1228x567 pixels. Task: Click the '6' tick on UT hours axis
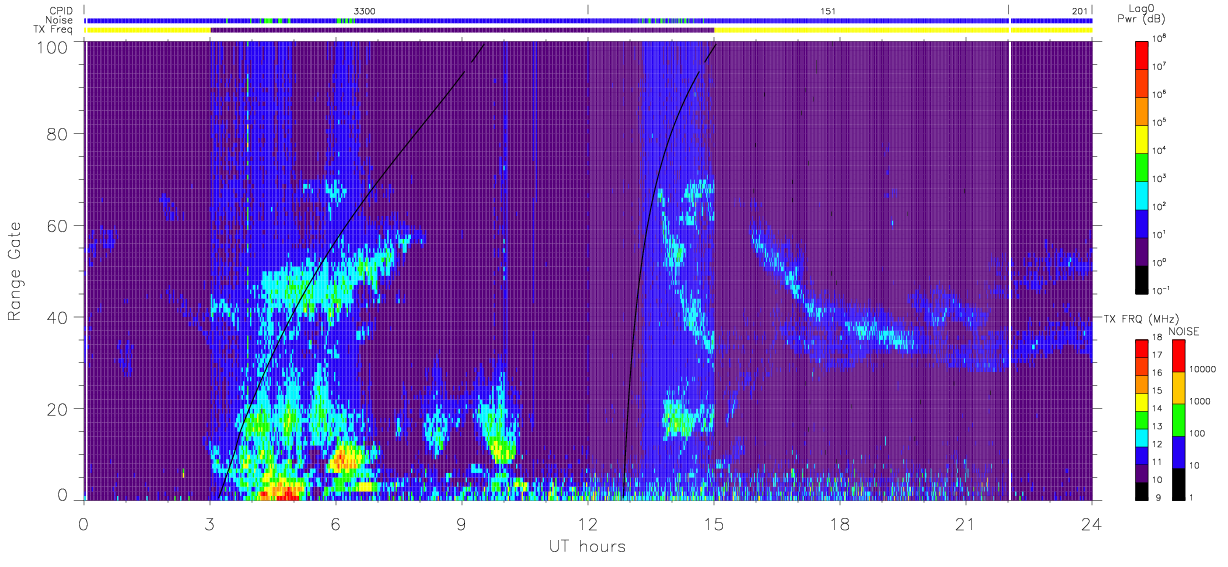(336, 524)
